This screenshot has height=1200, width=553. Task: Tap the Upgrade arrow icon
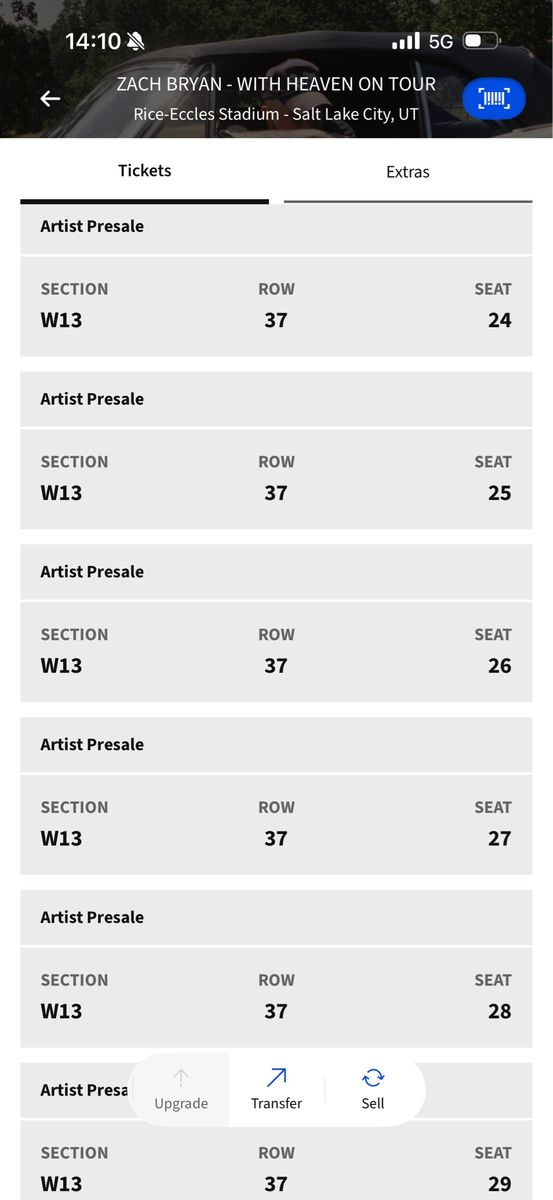pos(181,1077)
